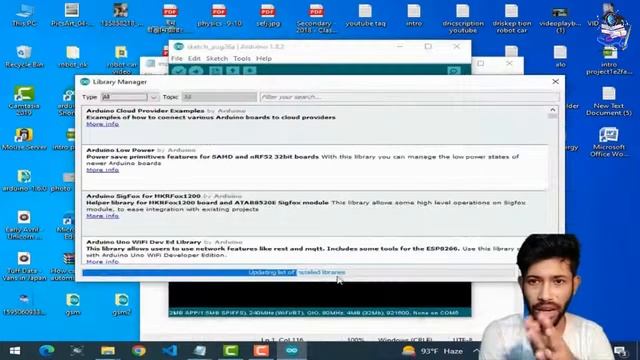Viewport: 640px width, 360px height.
Task: Open More info for Arduino Low Power
Action: click(102, 170)
